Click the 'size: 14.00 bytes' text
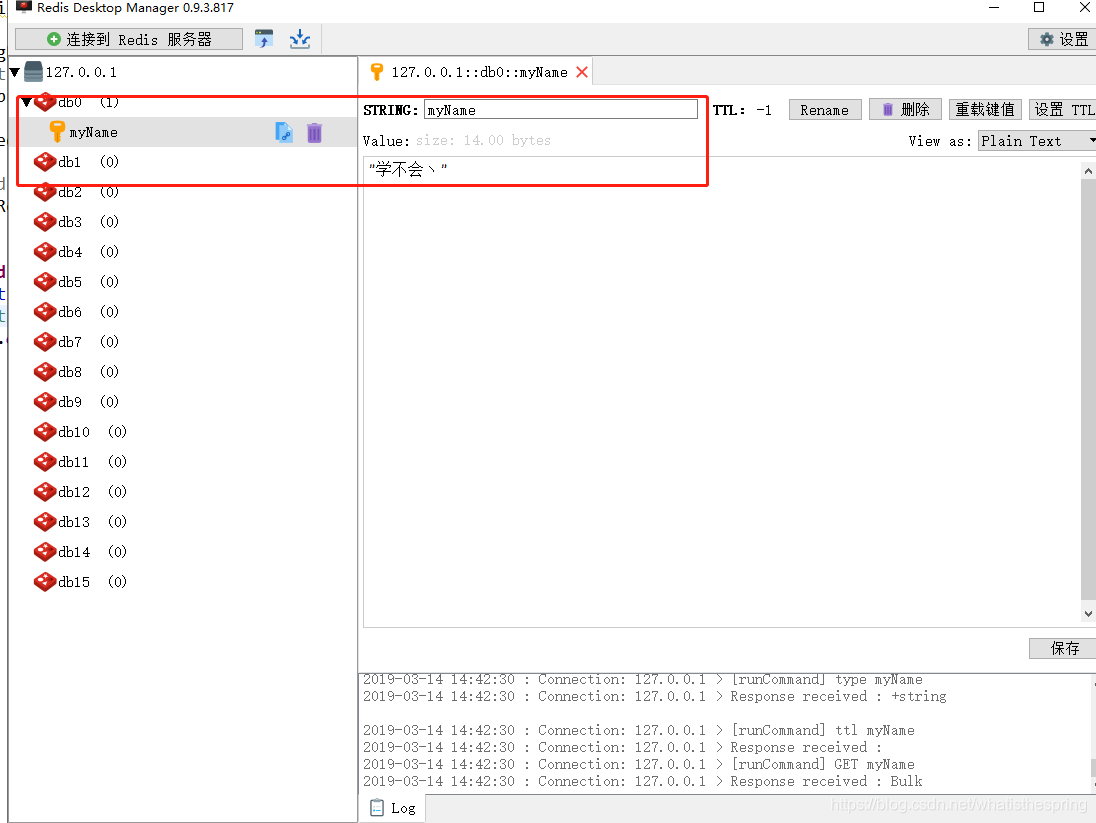 [x=483, y=141]
